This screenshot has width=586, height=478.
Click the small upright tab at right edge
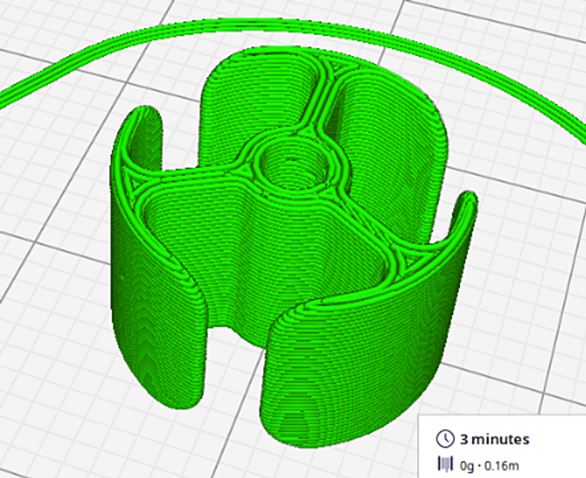[463, 217]
